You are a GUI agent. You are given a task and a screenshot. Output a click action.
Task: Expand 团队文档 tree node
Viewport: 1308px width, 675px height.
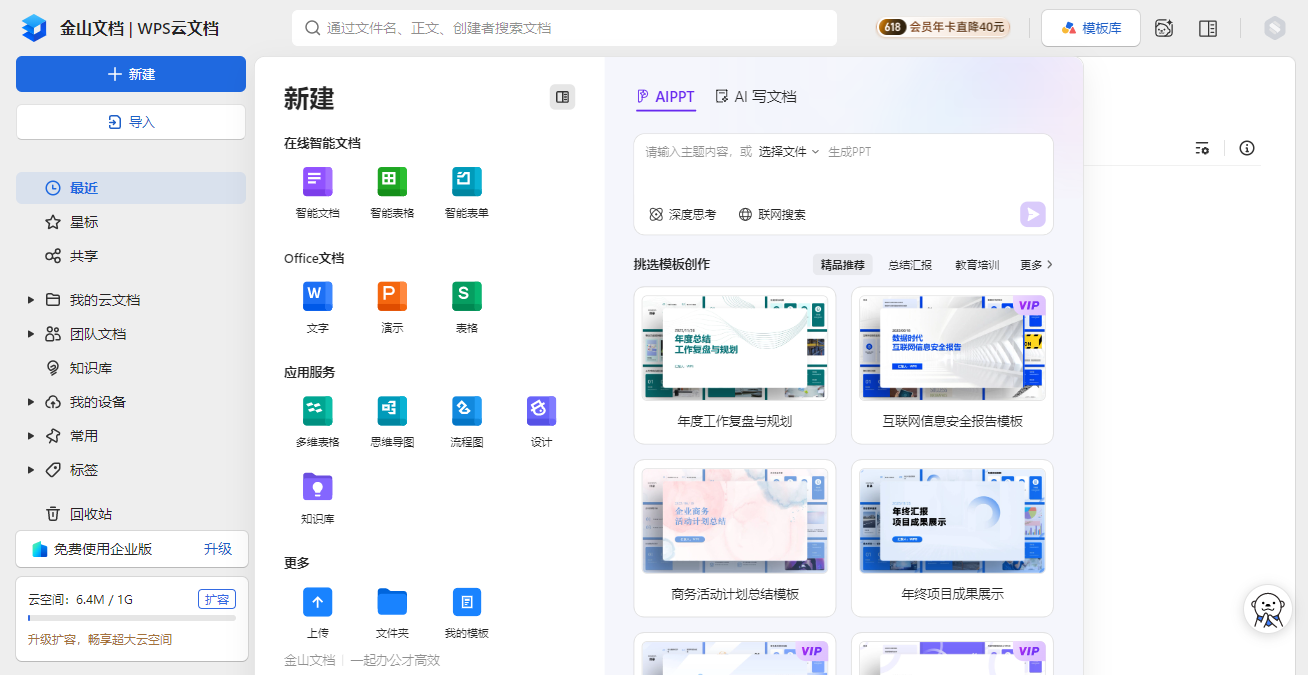coord(31,334)
